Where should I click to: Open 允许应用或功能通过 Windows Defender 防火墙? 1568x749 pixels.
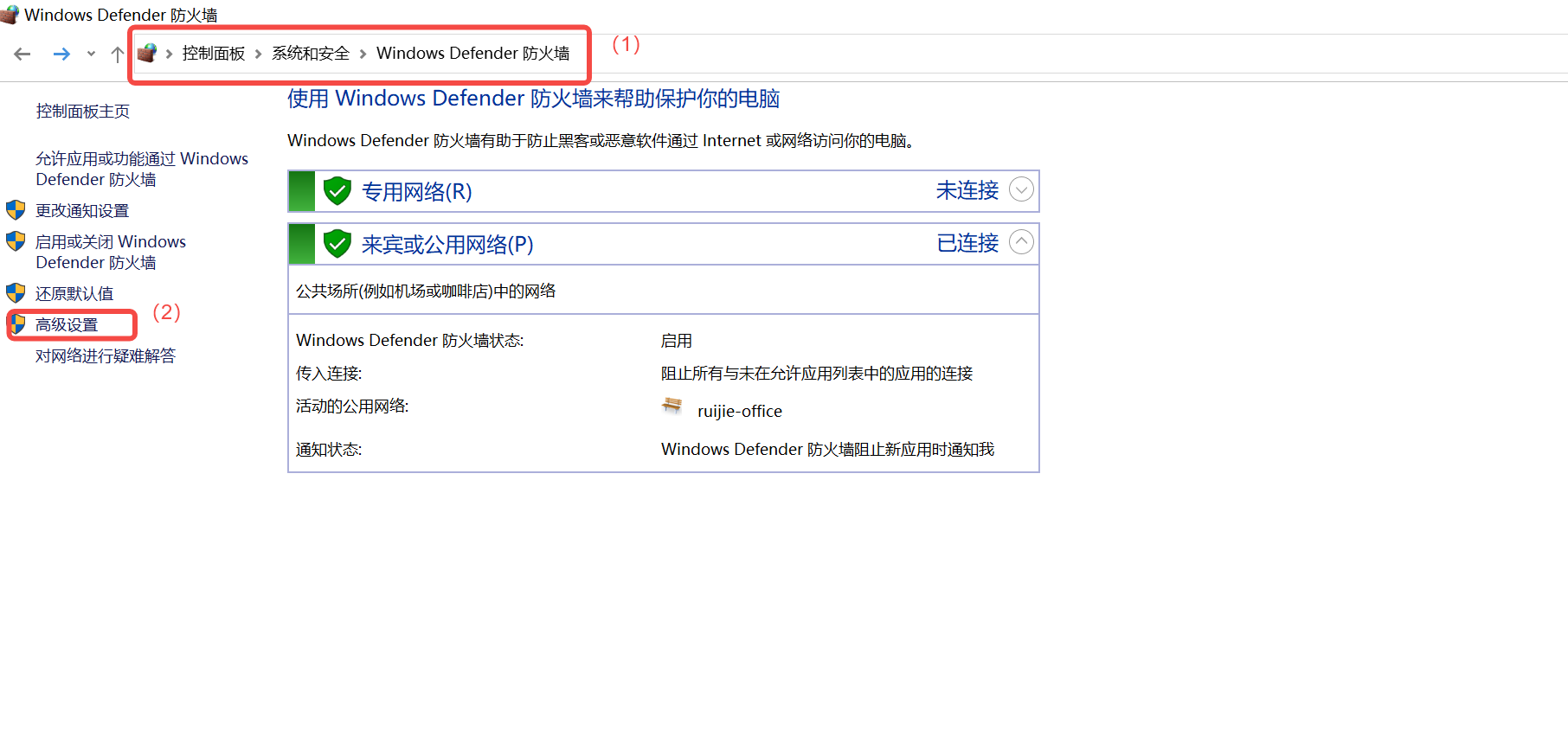click(142, 169)
